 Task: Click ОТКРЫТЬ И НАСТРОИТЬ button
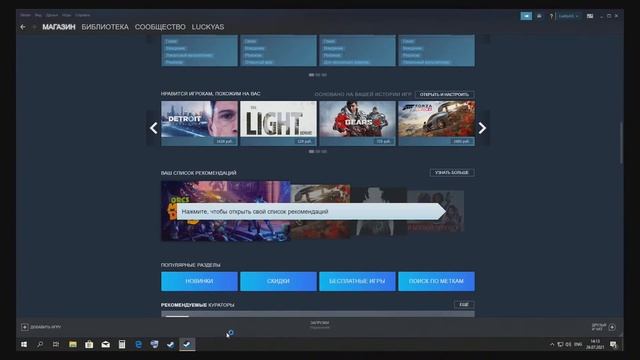[444, 94]
